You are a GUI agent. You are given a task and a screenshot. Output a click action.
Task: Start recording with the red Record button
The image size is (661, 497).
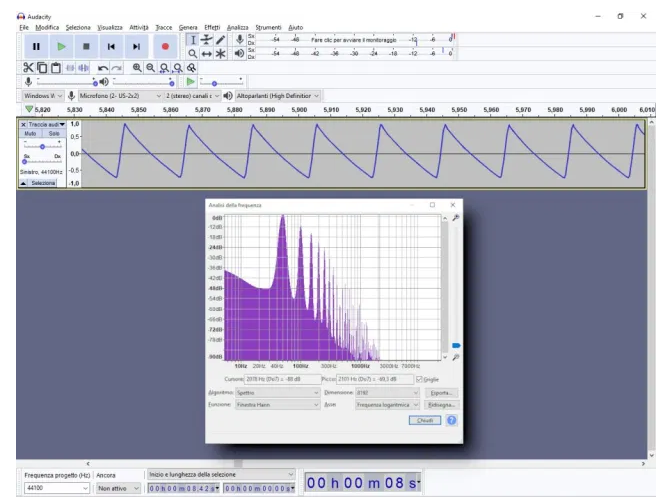click(x=165, y=46)
